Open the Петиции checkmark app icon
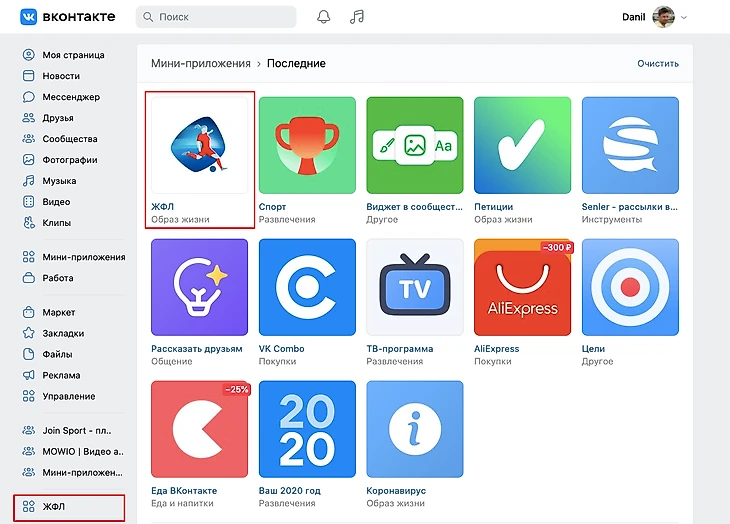This screenshot has width=730, height=524. click(522, 145)
